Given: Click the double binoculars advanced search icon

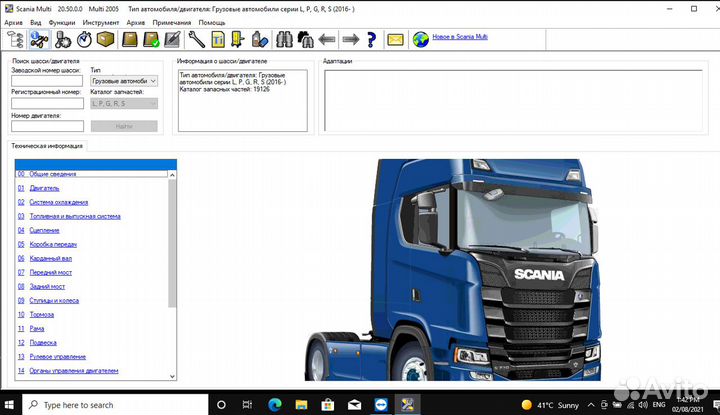Looking at the screenshot, I should [x=305, y=40].
